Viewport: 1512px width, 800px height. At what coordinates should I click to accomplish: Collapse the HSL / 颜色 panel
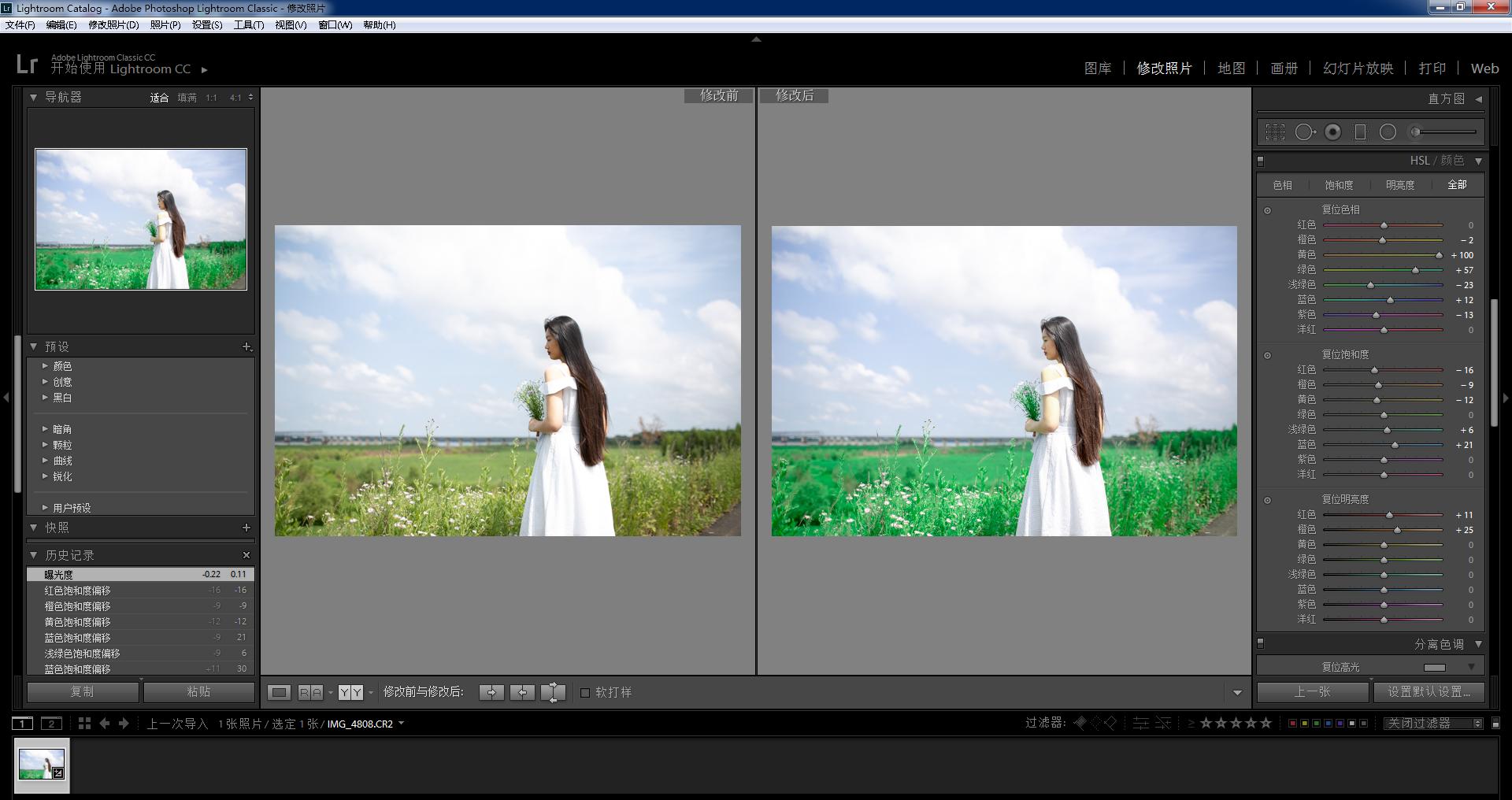coord(1478,161)
